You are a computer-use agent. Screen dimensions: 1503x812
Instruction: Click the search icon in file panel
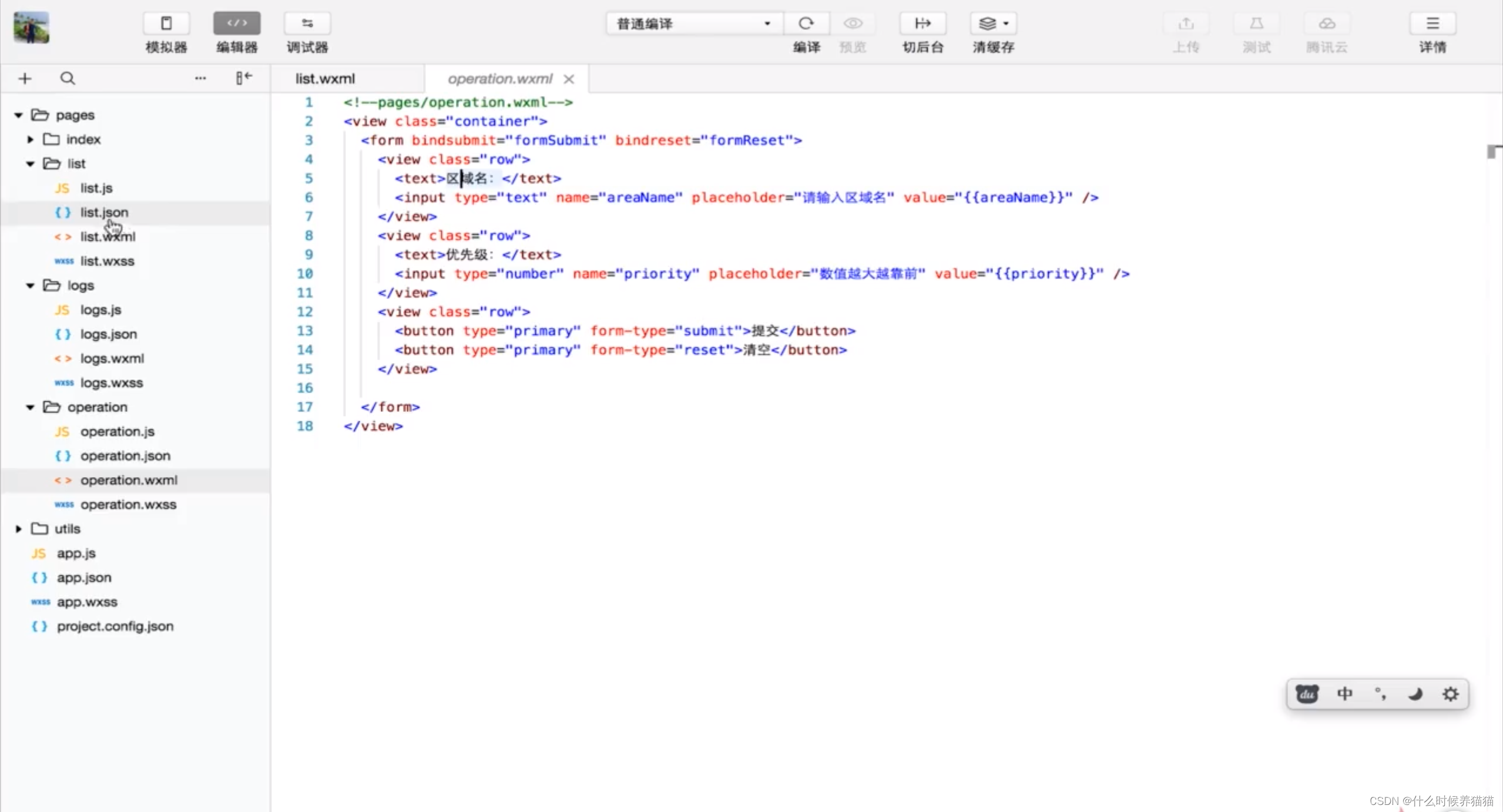tap(68, 78)
